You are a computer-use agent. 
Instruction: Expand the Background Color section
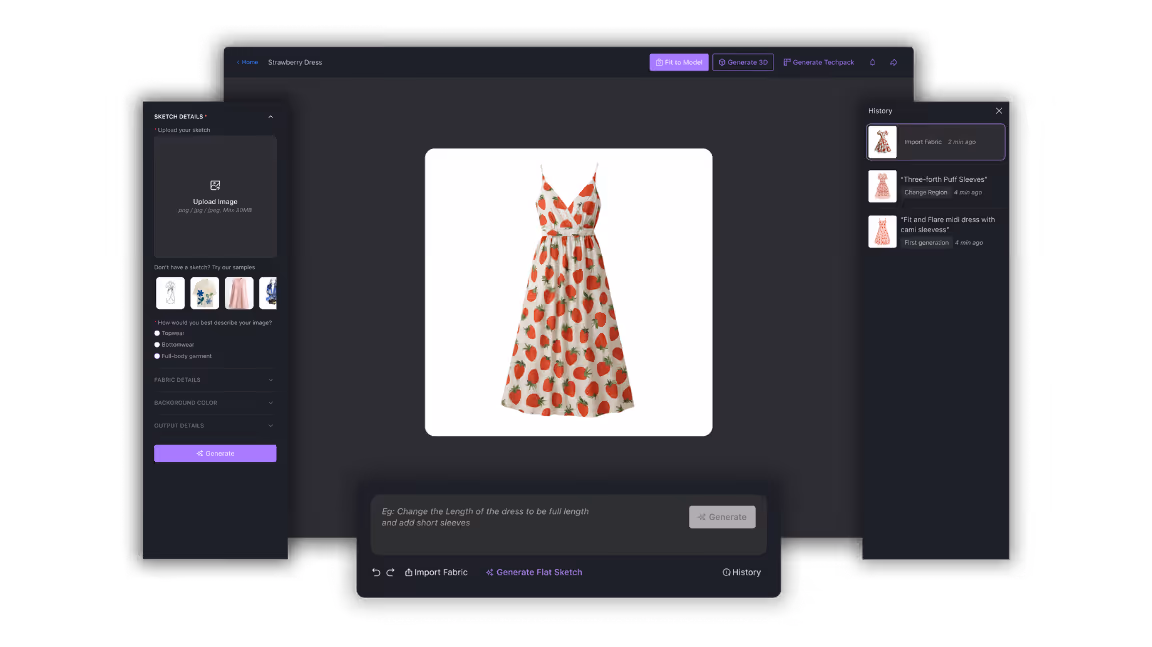[x=270, y=403]
